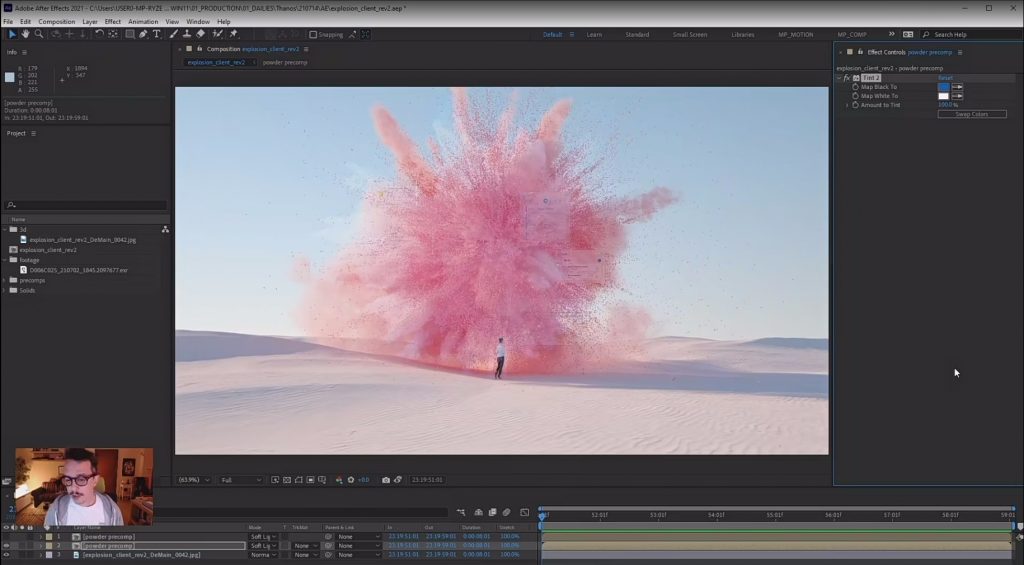
Task: Click the Map Black To blue swatch
Action: pyautogui.click(x=944, y=87)
